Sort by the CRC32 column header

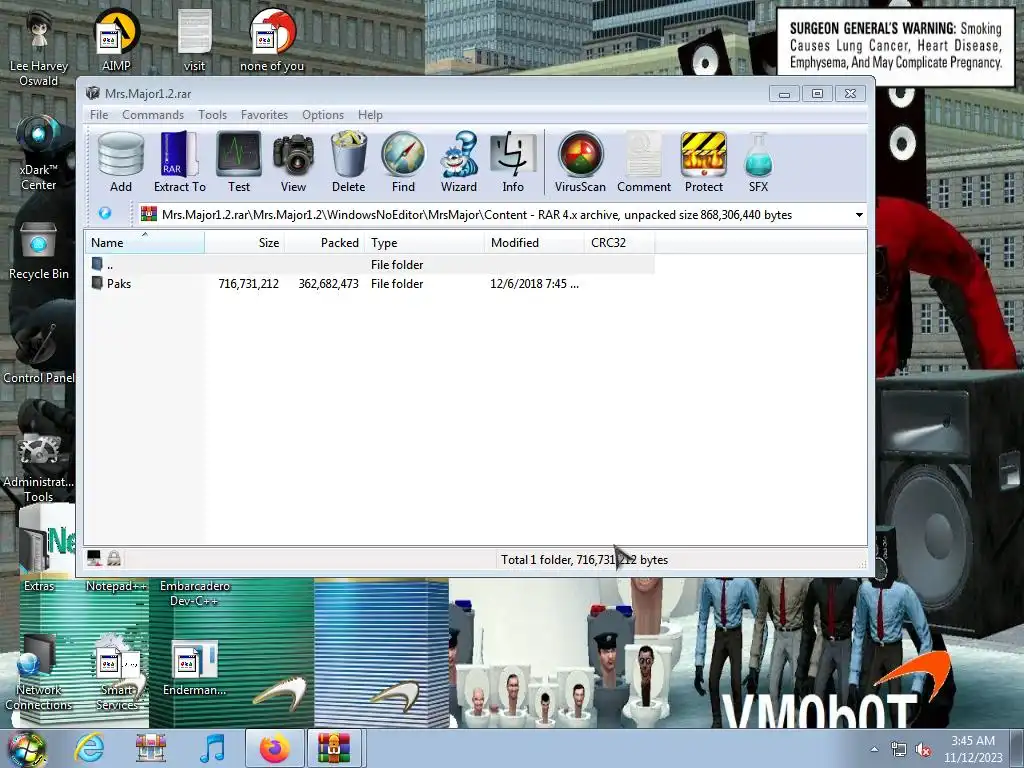point(619,243)
